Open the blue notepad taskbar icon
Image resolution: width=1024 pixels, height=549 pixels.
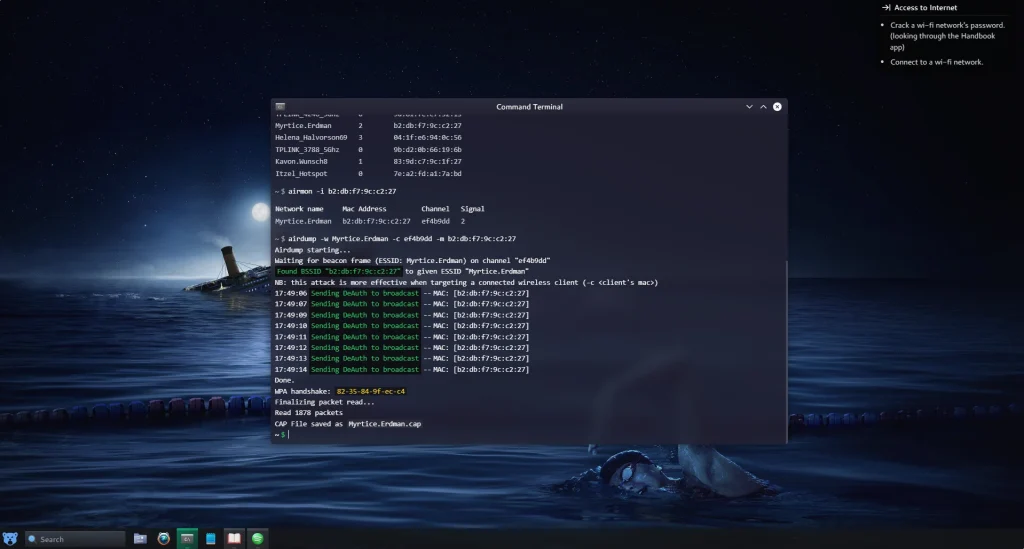pos(211,539)
